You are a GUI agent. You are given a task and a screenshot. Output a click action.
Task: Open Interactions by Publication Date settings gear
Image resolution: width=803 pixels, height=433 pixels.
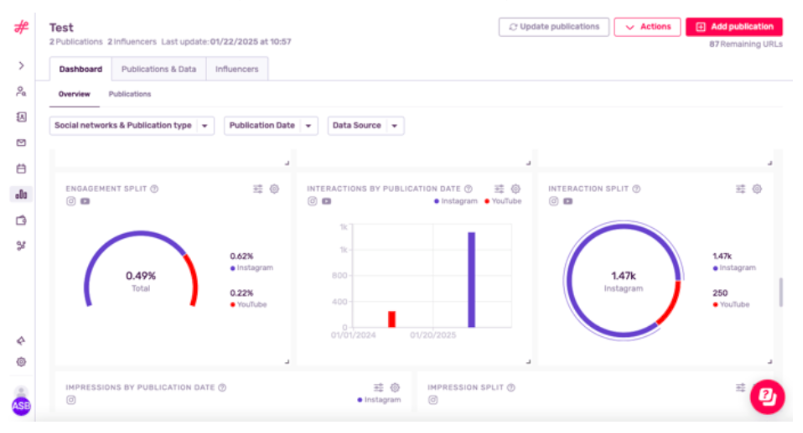coord(516,189)
